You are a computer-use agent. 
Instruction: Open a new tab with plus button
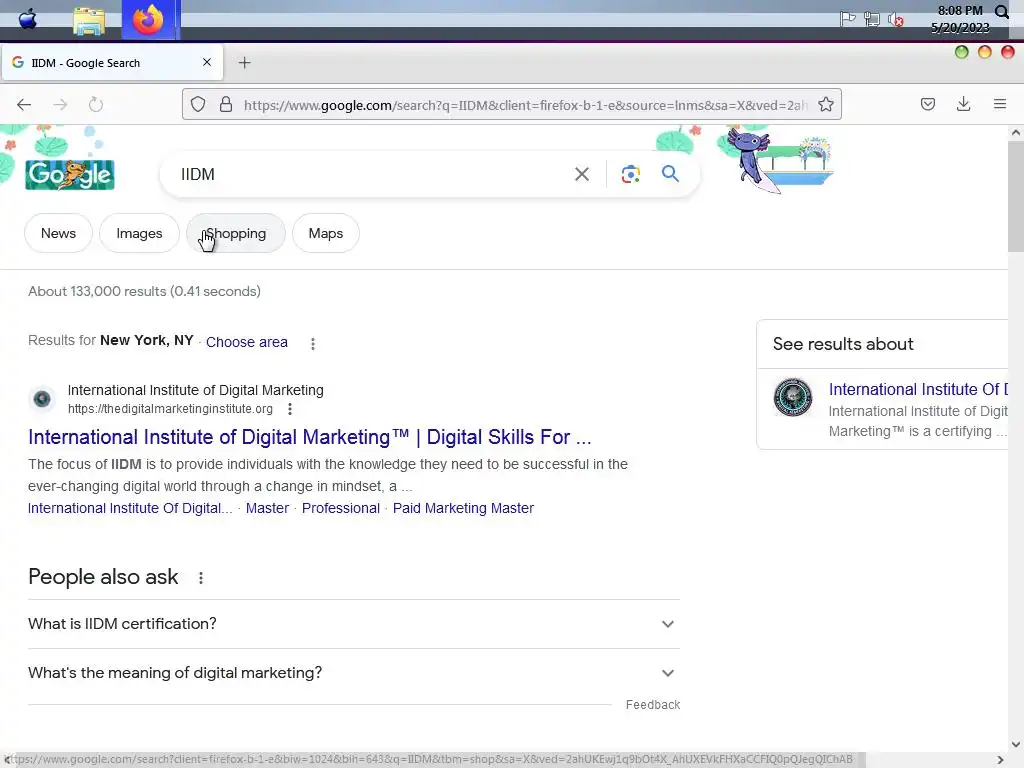pos(244,63)
